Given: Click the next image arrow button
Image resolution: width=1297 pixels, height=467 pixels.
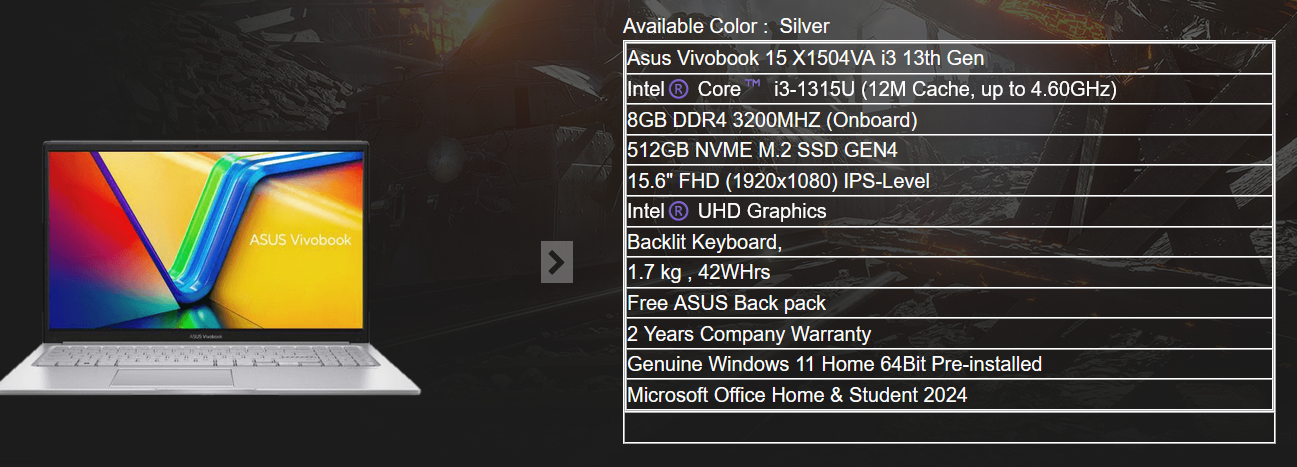Looking at the screenshot, I should coord(557,262).
